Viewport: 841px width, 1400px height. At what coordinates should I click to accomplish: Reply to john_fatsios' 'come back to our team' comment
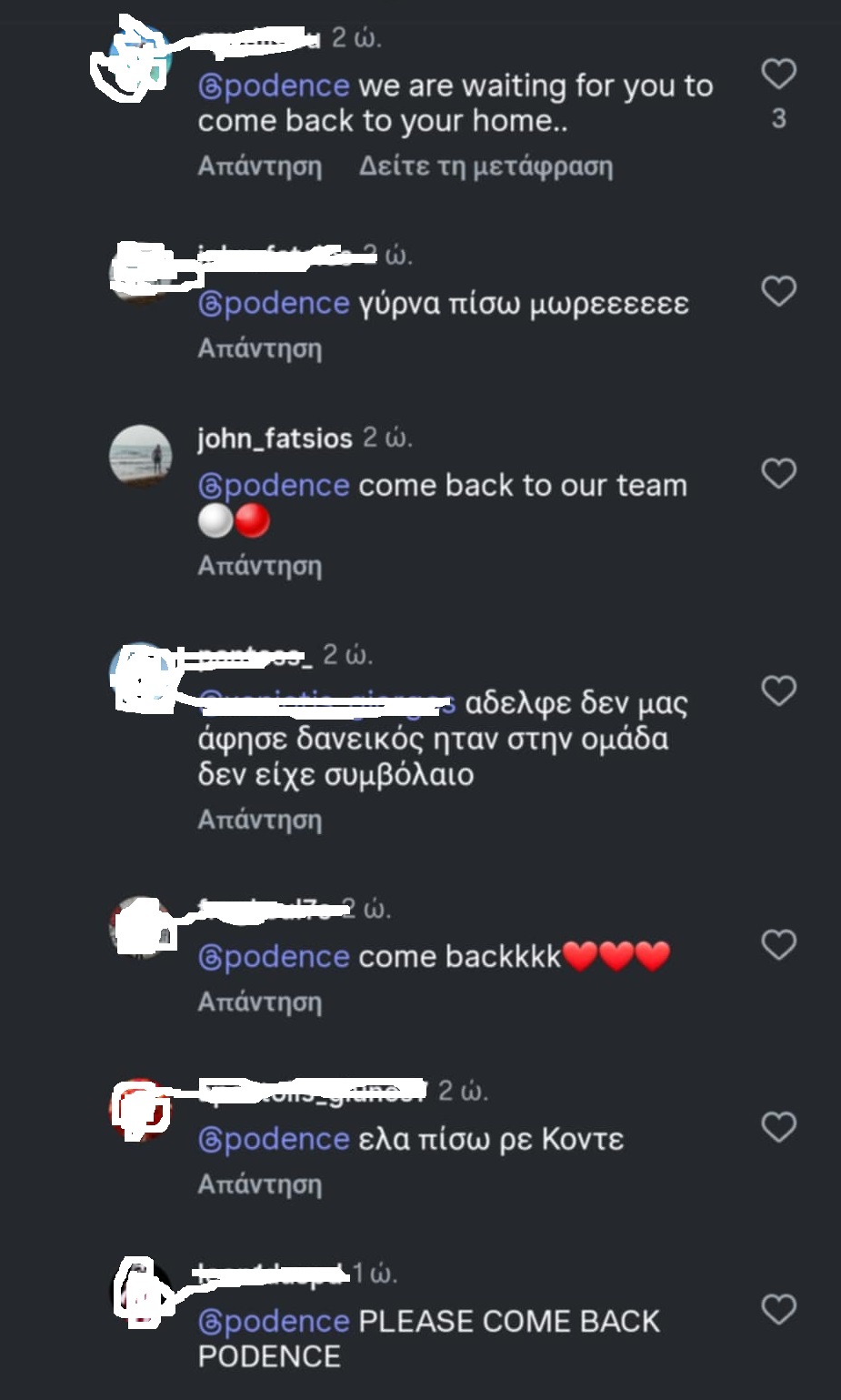(260, 566)
